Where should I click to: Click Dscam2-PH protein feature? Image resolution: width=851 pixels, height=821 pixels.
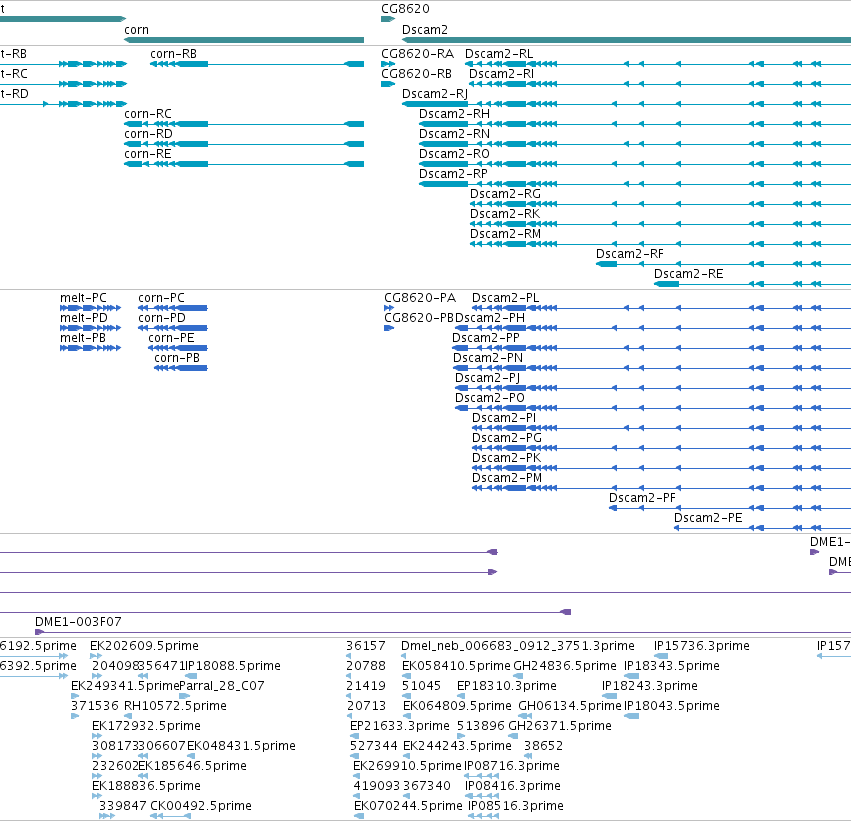[490, 319]
